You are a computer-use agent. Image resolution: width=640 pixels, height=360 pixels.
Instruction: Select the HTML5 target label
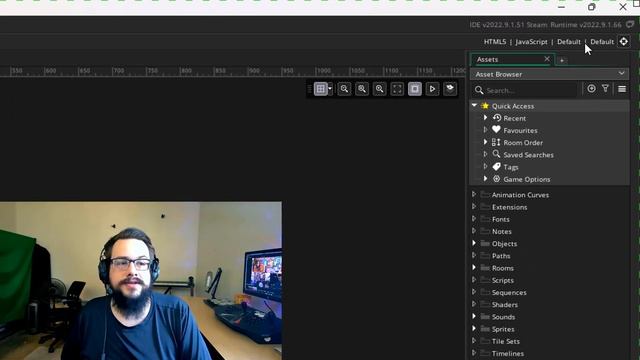(x=495, y=42)
